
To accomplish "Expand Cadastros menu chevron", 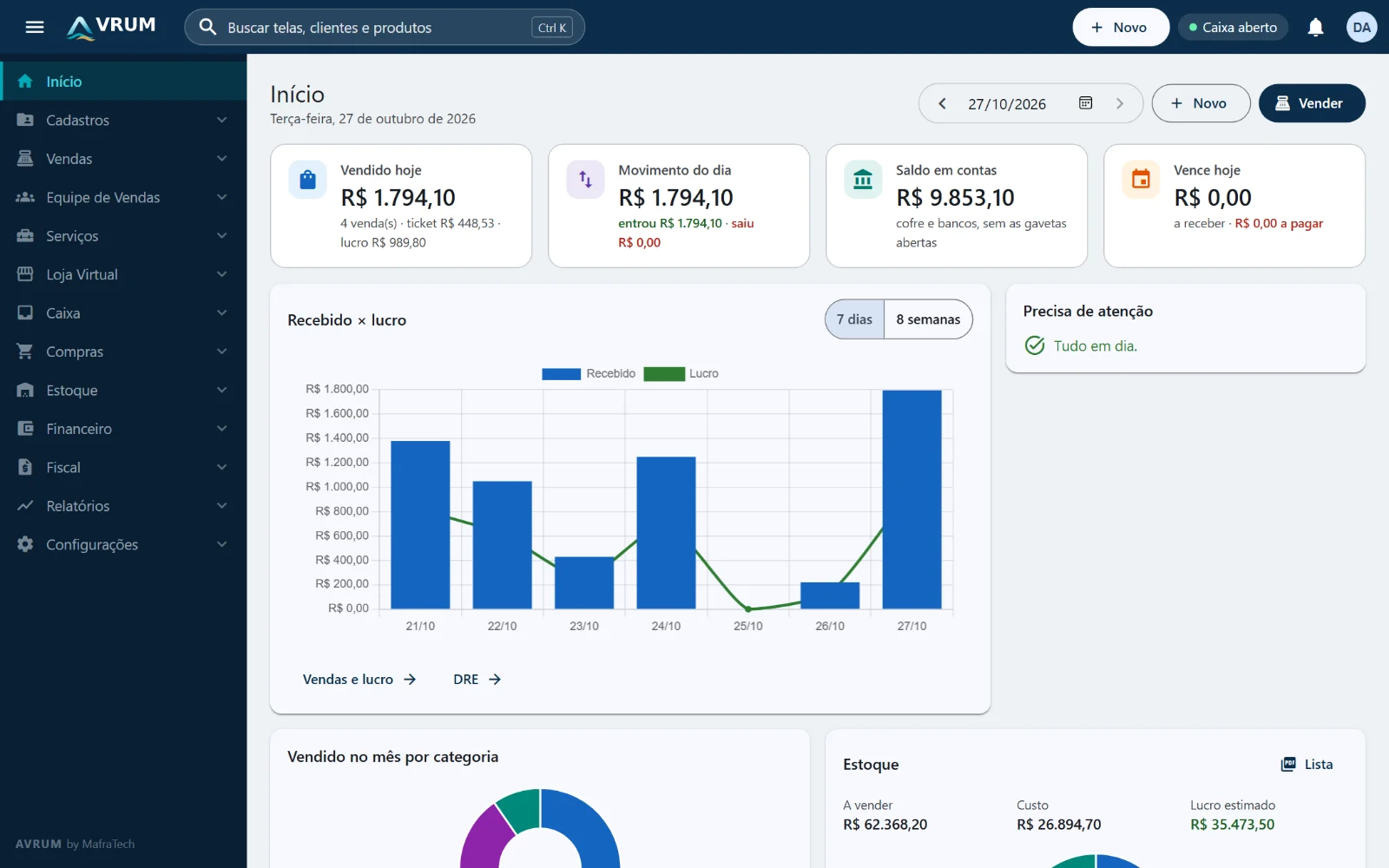I will (222, 120).
